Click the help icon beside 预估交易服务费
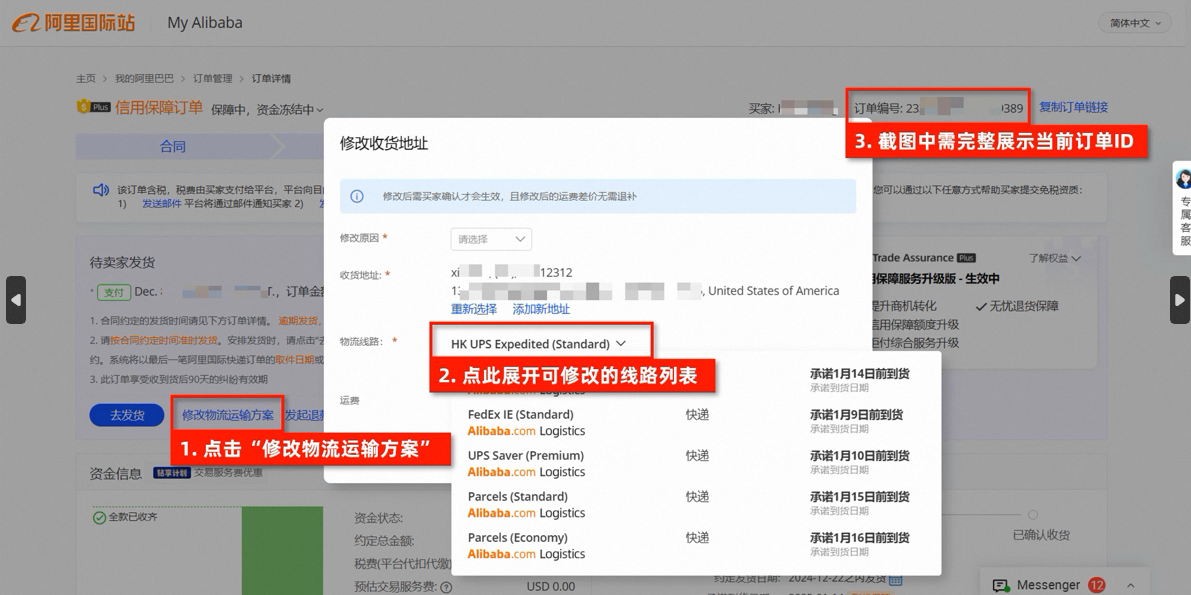The height and width of the screenshot is (595, 1191). click(446, 587)
